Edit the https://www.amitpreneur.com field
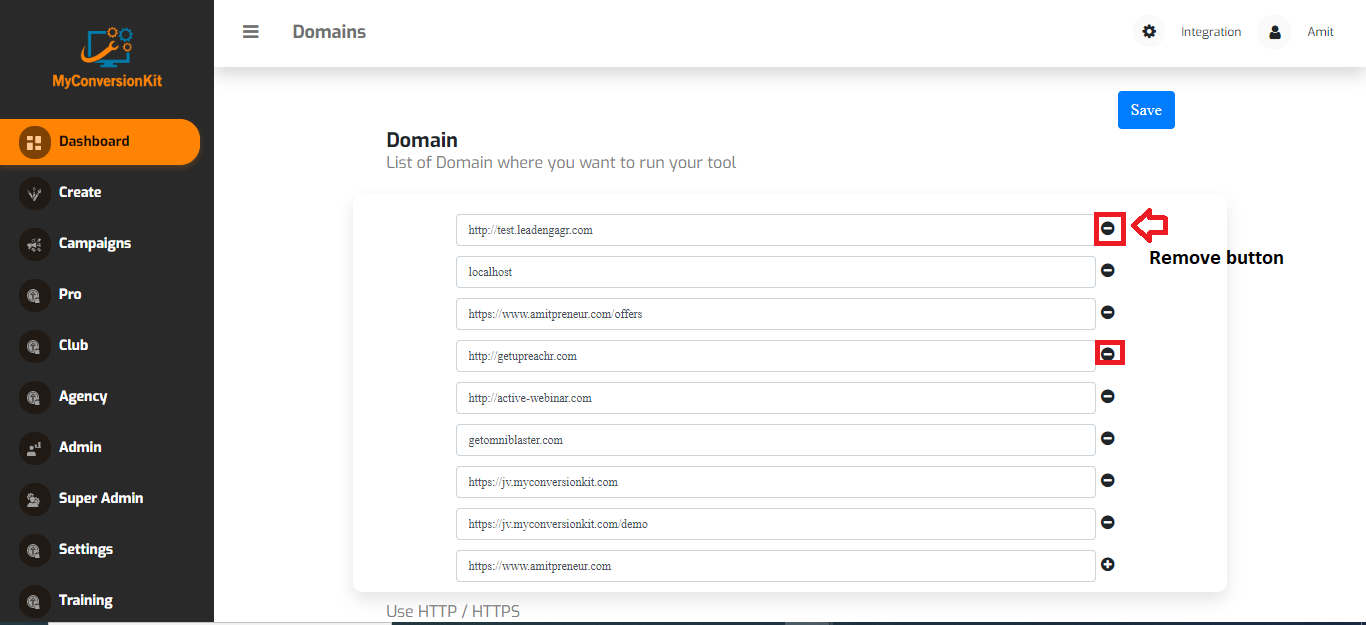 (x=776, y=566)
